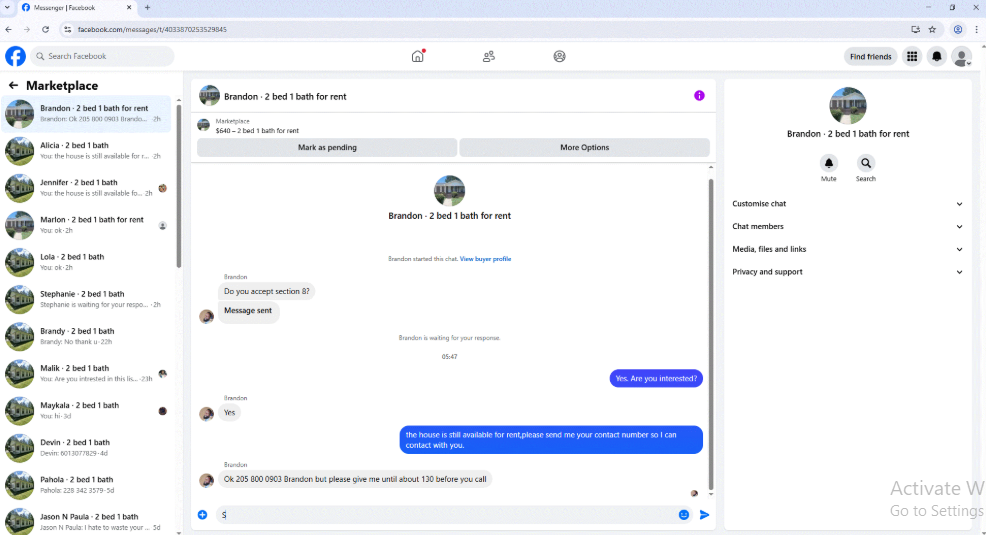Click right panel listing profile photo
Screen dimensions: 986x535
click(848, 106)
